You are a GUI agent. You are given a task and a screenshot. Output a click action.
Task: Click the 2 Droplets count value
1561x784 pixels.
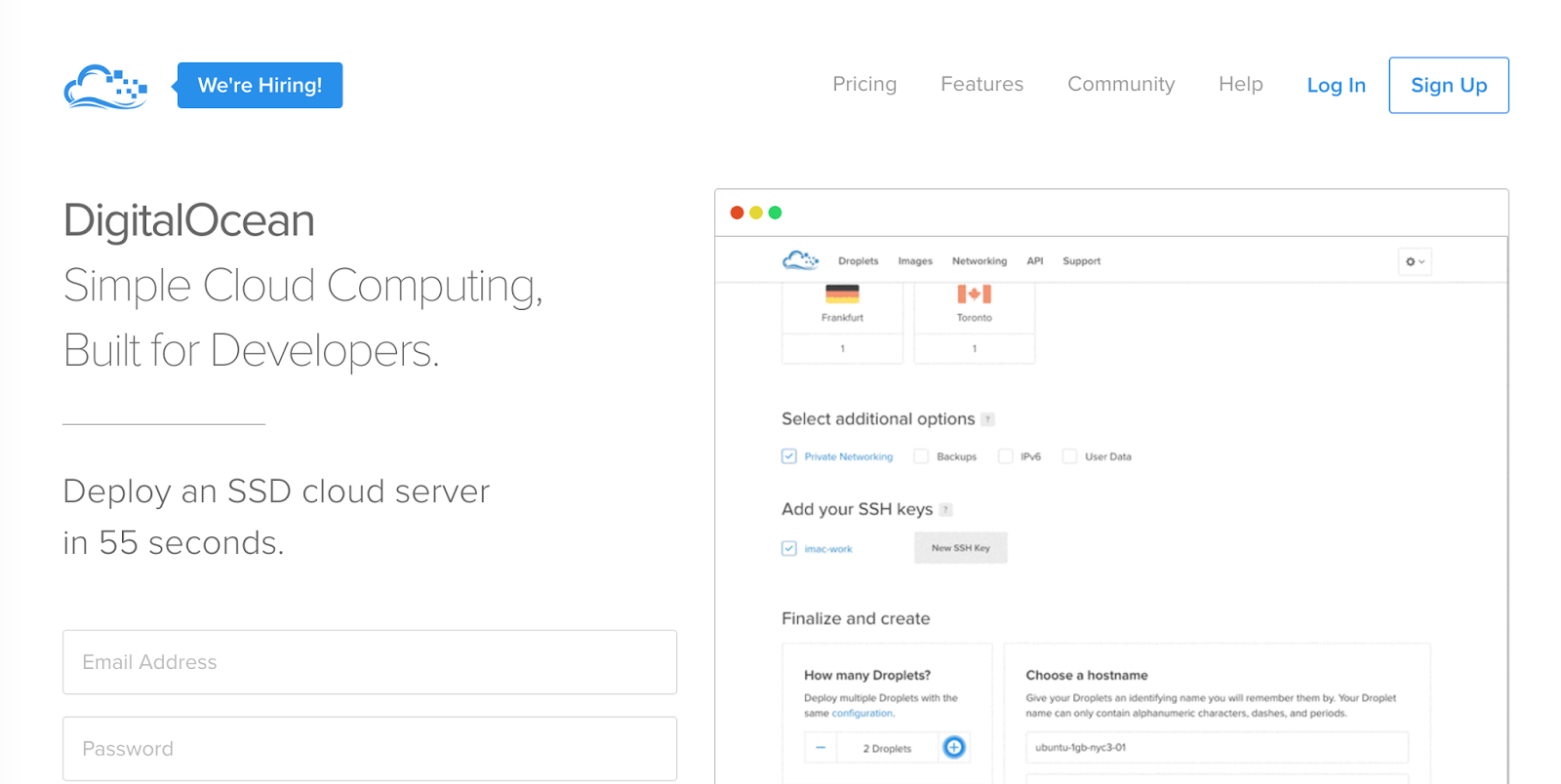pos(887,749)
